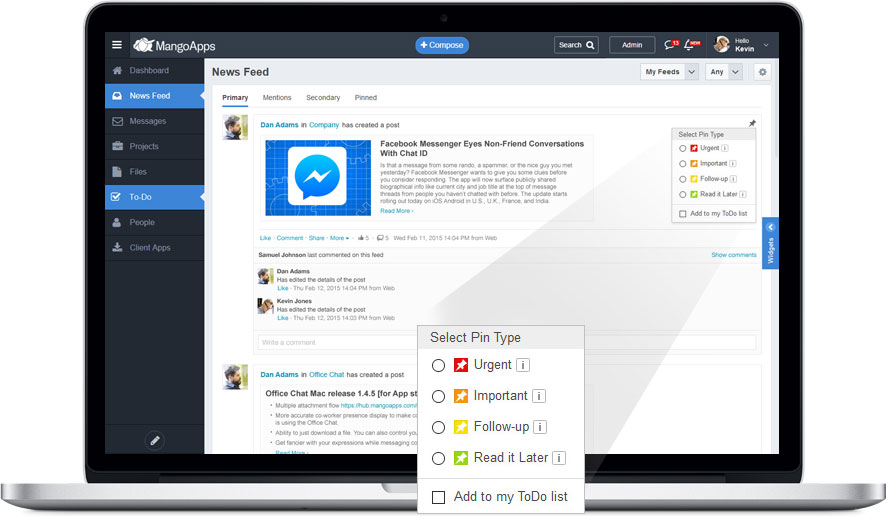Image resolution: width=886 pixels, height=516 pixels.
Task: Check Add to my ToDo list enlarged checkbox
Action: (438, 497)
